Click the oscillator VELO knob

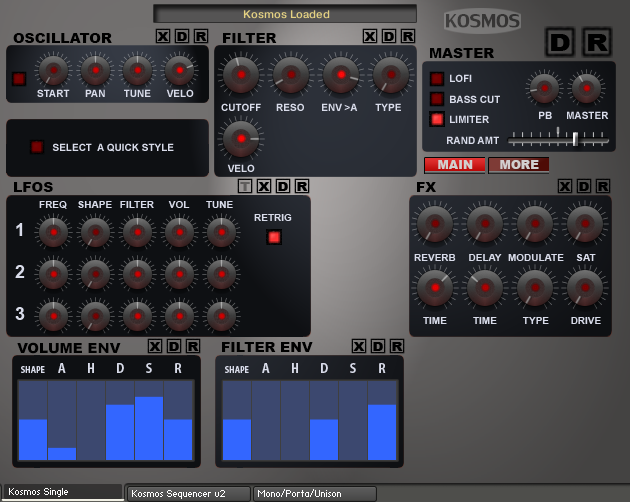point(180,70)
